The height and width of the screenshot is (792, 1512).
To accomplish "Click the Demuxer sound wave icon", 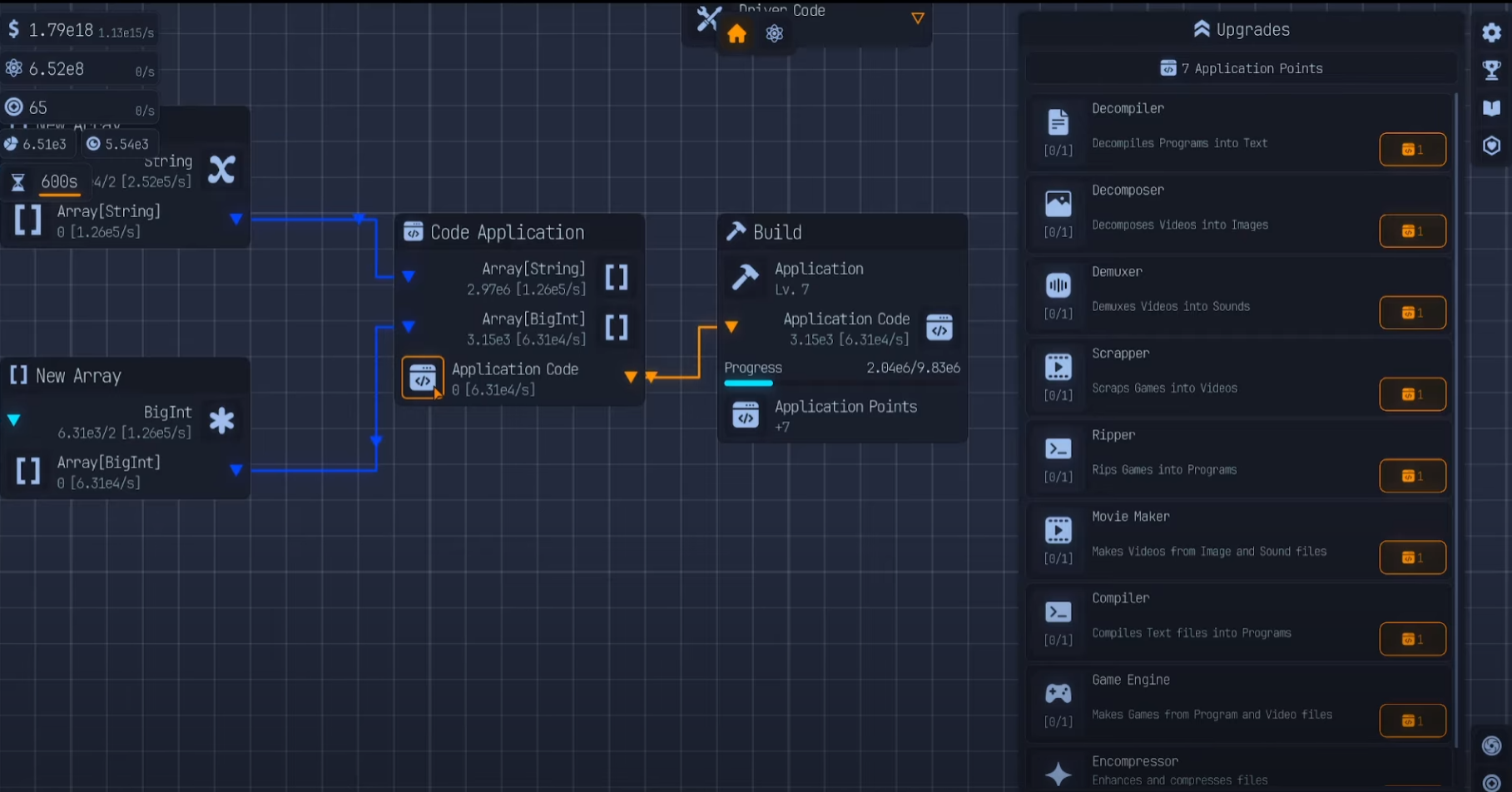I will (x=1058, y=285).
